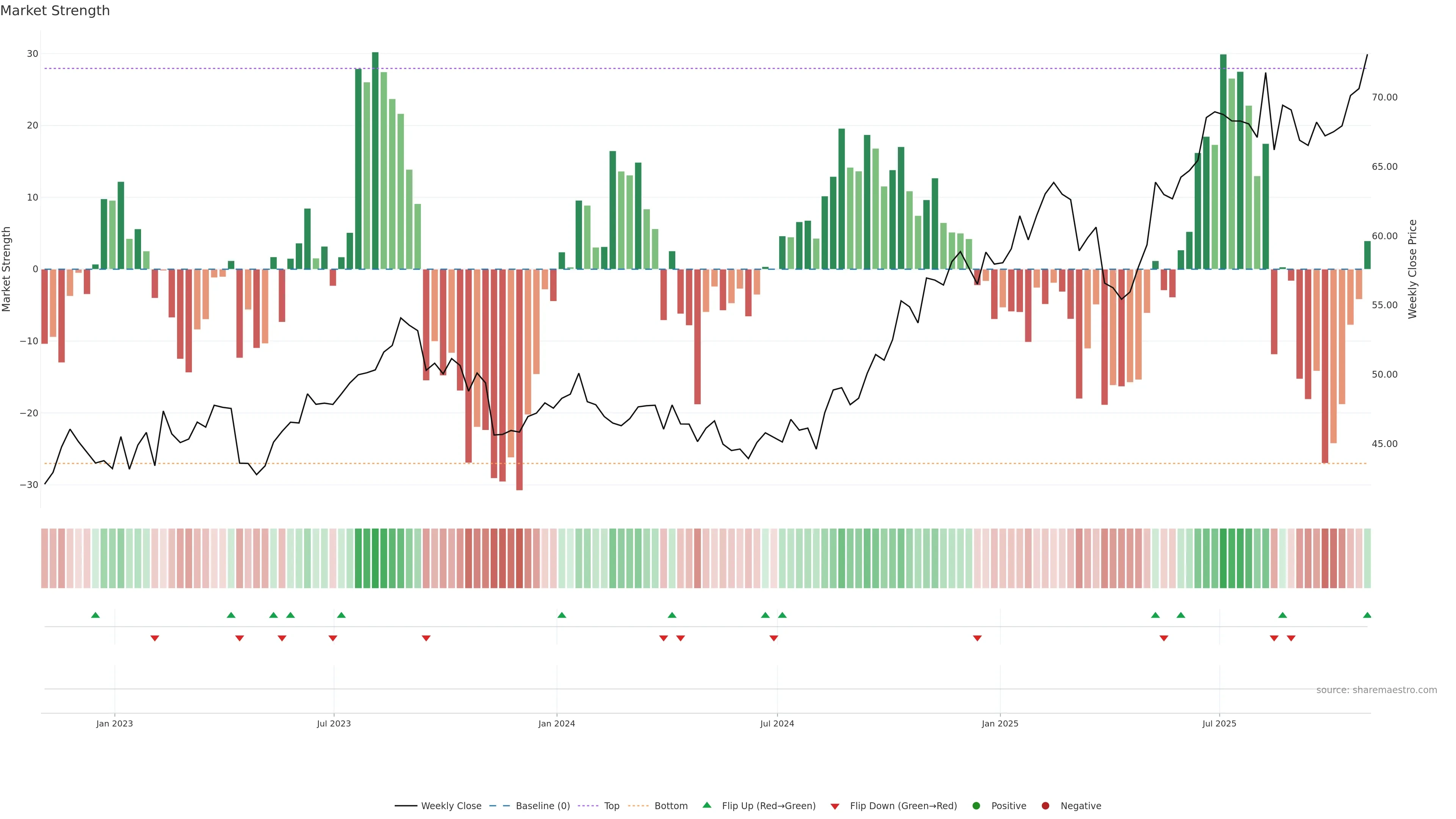
Task: Click the 70.00 right axis tick label
Action: 1384,97
